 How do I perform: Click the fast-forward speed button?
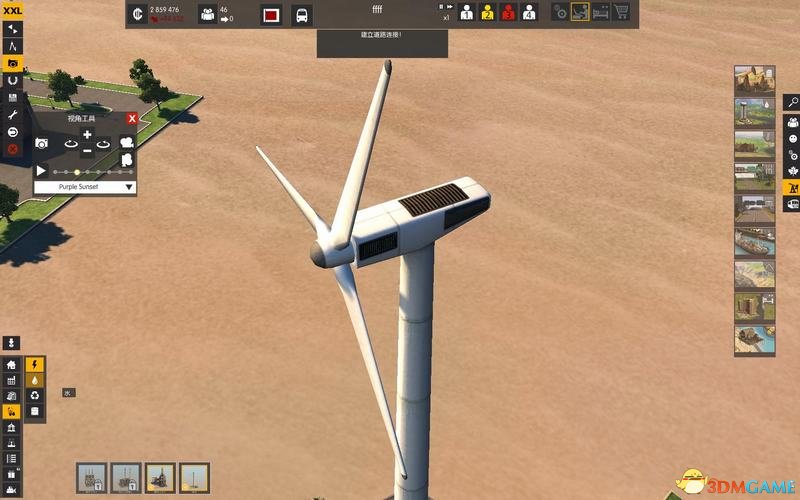[449, 7]
